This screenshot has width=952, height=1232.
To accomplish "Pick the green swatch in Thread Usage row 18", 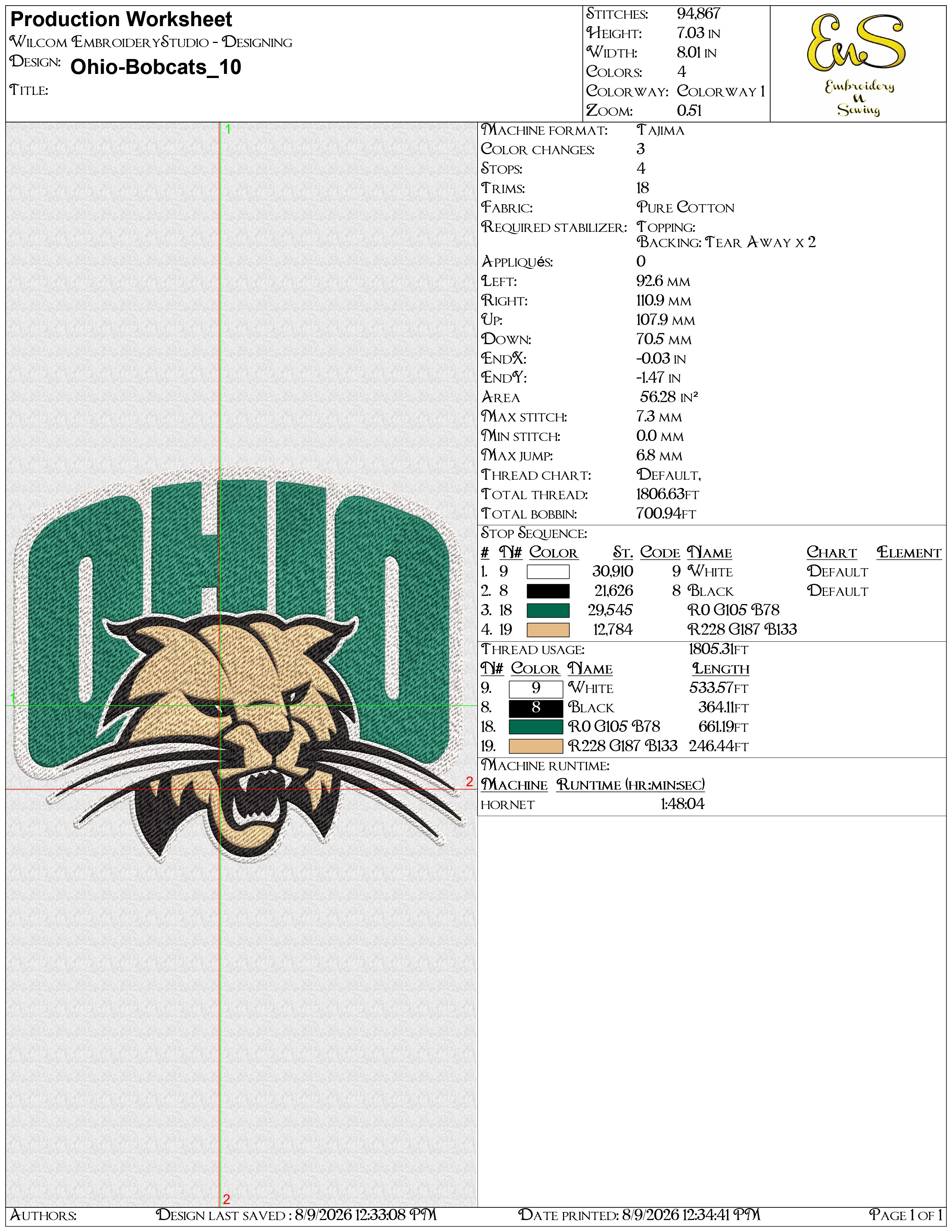I will coord(536,727).
